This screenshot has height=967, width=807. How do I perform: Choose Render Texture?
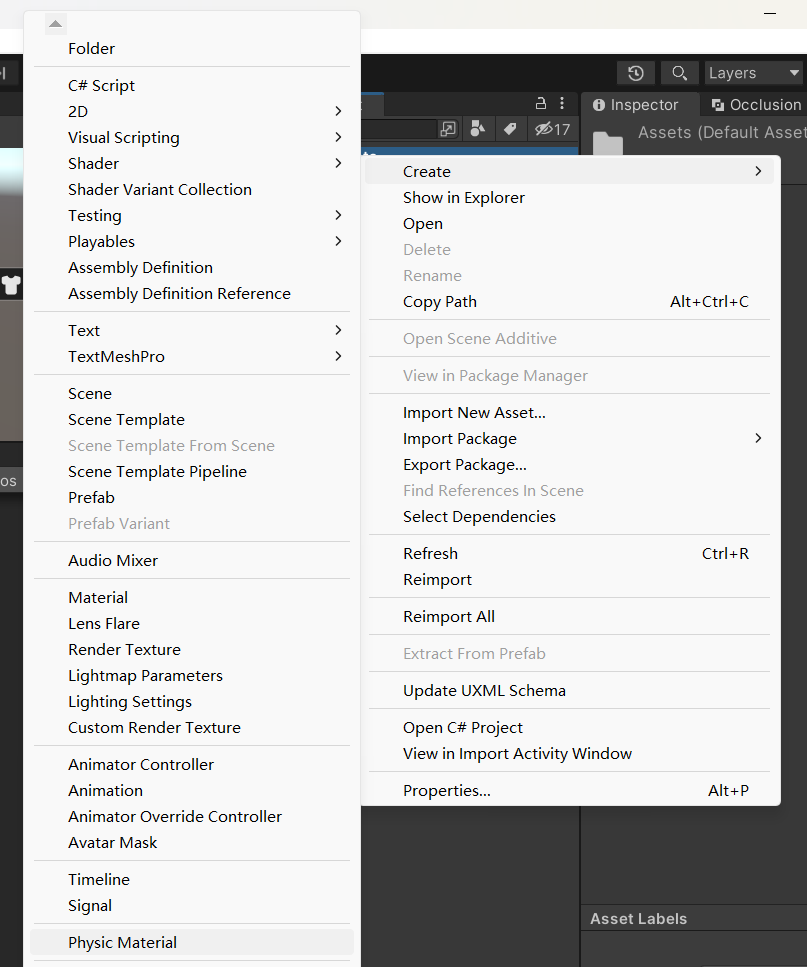click(x=192, y=649)
